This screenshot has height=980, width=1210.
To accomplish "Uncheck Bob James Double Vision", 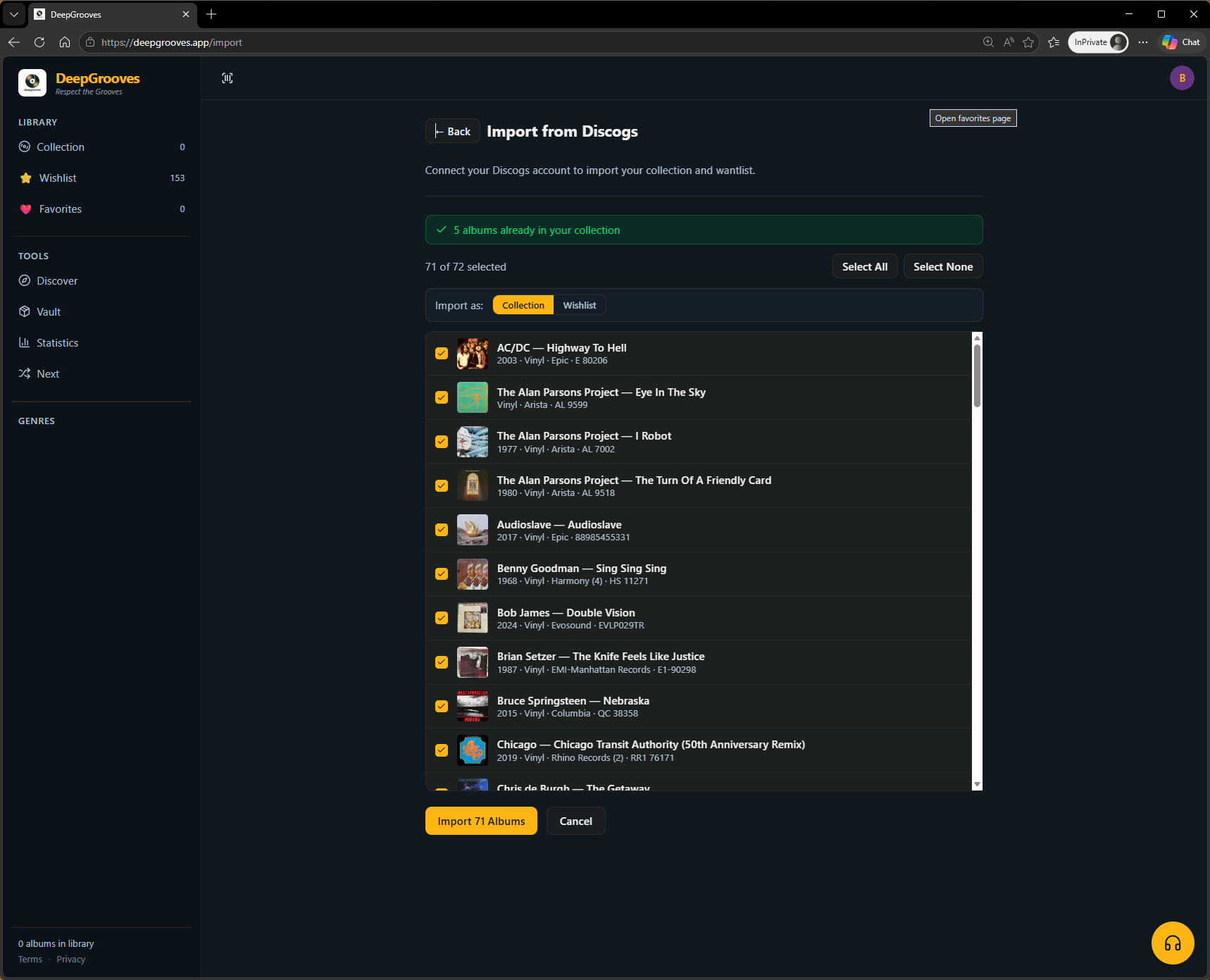I will click(442, 618).
